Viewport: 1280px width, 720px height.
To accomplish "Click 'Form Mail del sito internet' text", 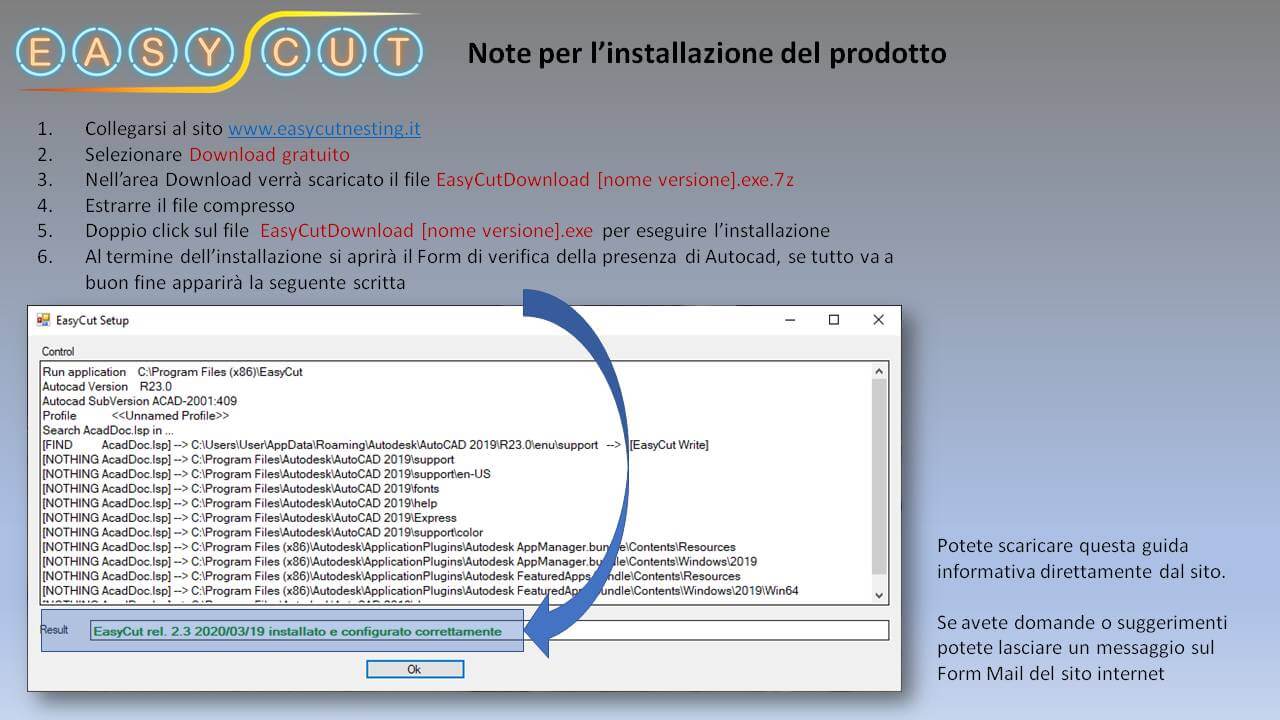I will [x=1051, y=673].
